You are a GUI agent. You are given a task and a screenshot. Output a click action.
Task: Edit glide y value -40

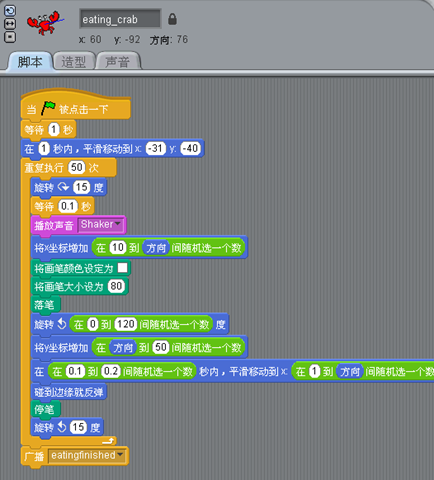[x=191, y=148]
